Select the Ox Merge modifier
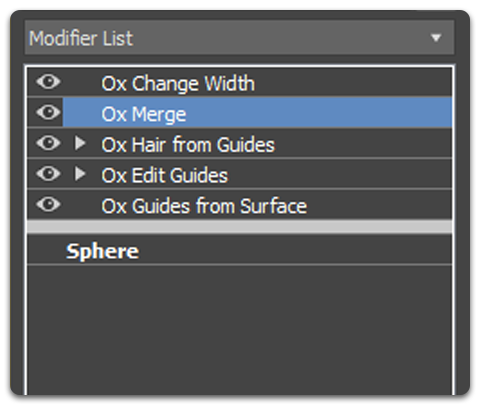This screenshot has width=480, height=405. (x=144, y=114)
